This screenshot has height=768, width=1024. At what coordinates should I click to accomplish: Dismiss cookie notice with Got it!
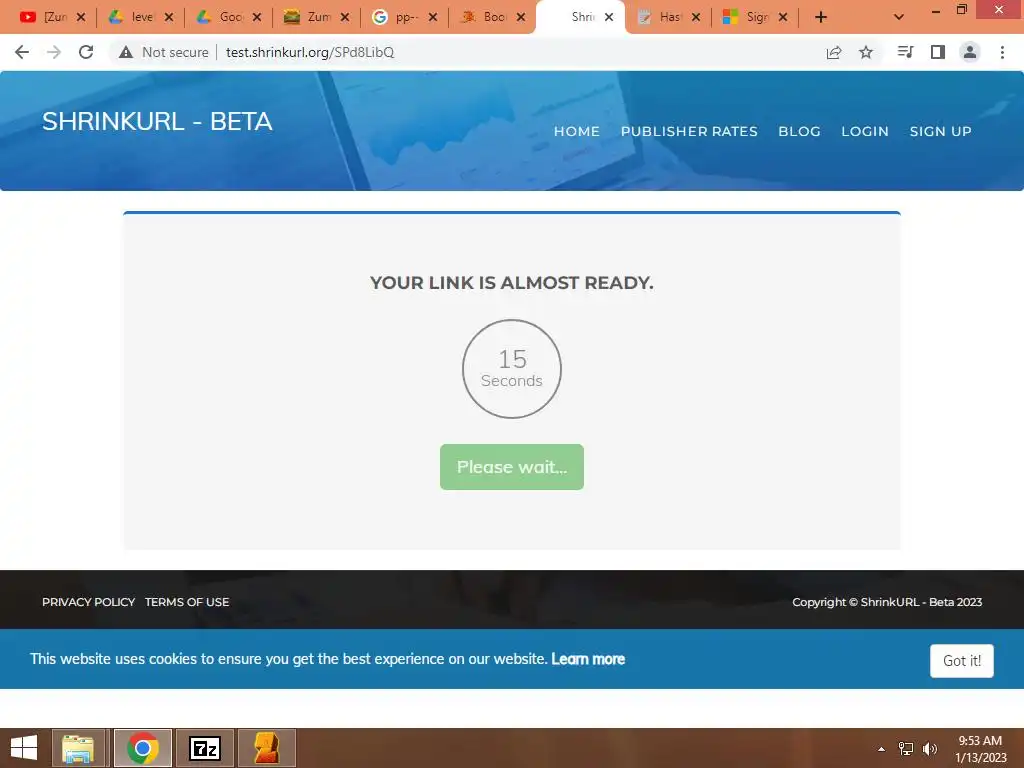pos(962,661)
